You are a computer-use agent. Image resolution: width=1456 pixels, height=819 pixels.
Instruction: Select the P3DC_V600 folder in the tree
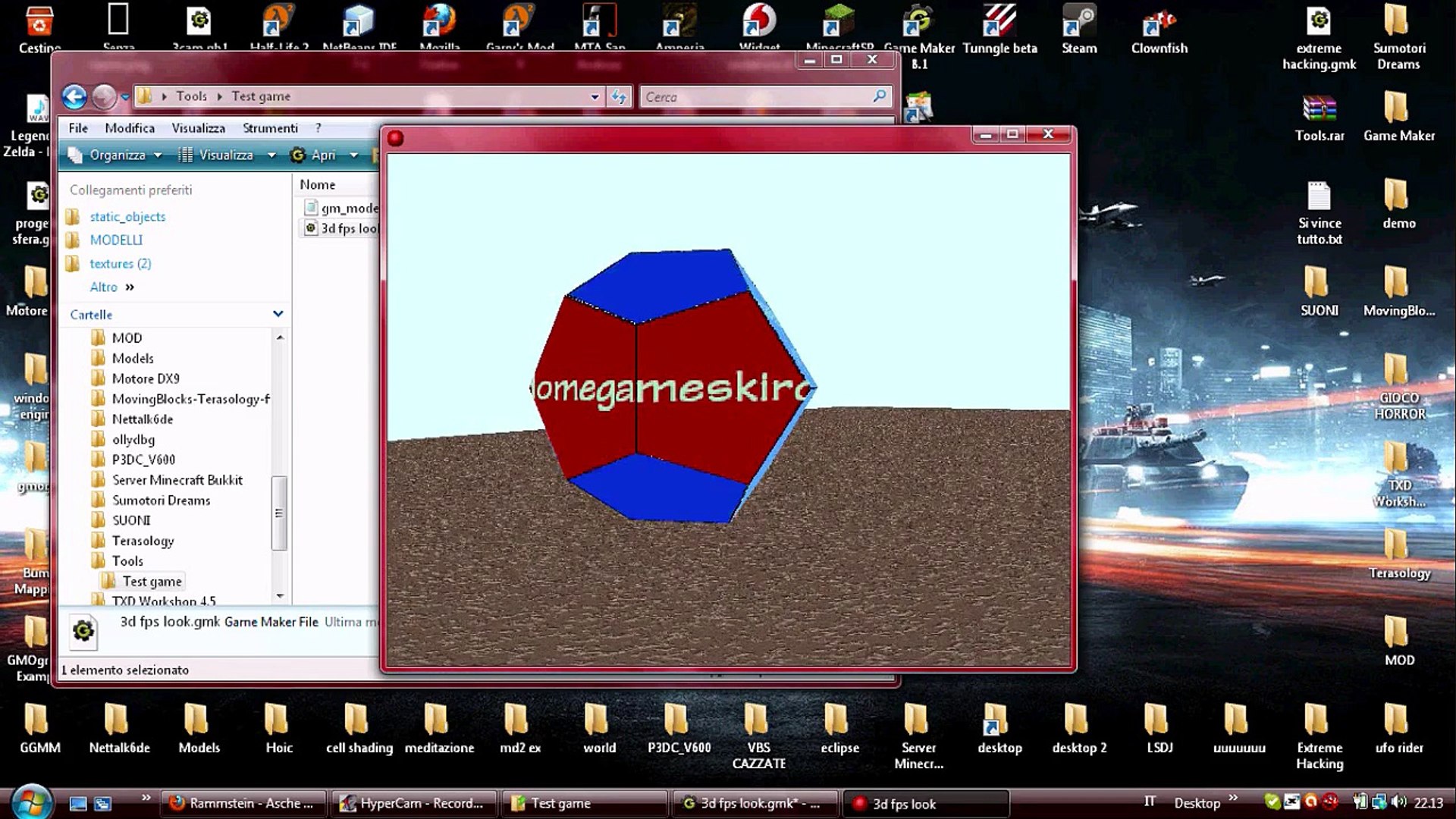tap(143, 460)
